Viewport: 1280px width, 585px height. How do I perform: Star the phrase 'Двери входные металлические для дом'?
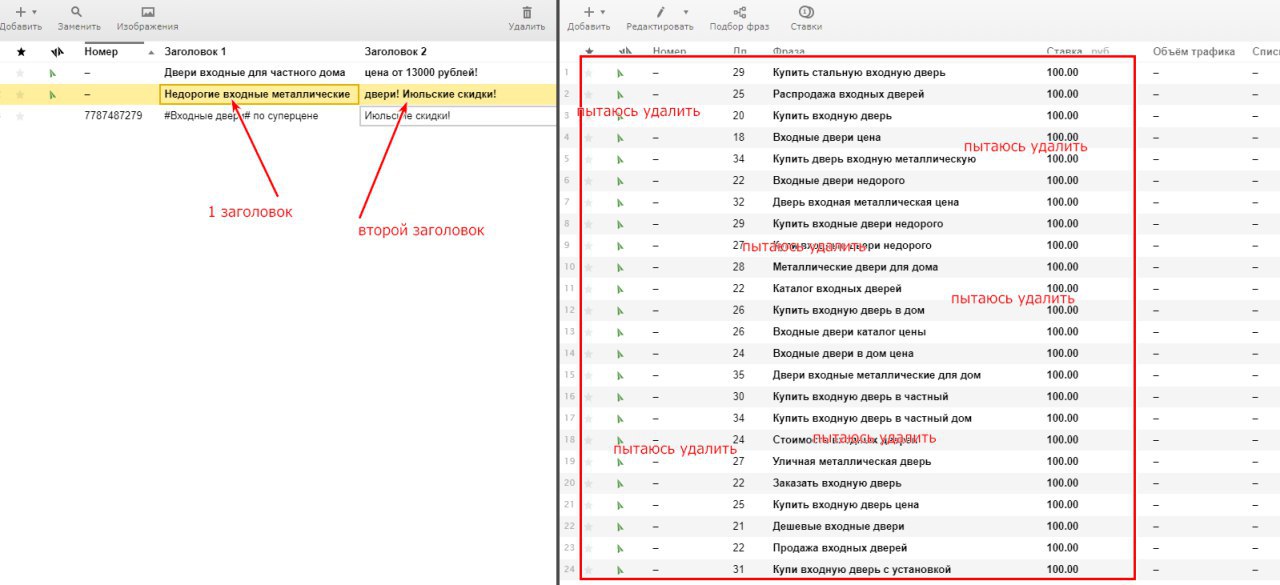click(588, 376)
